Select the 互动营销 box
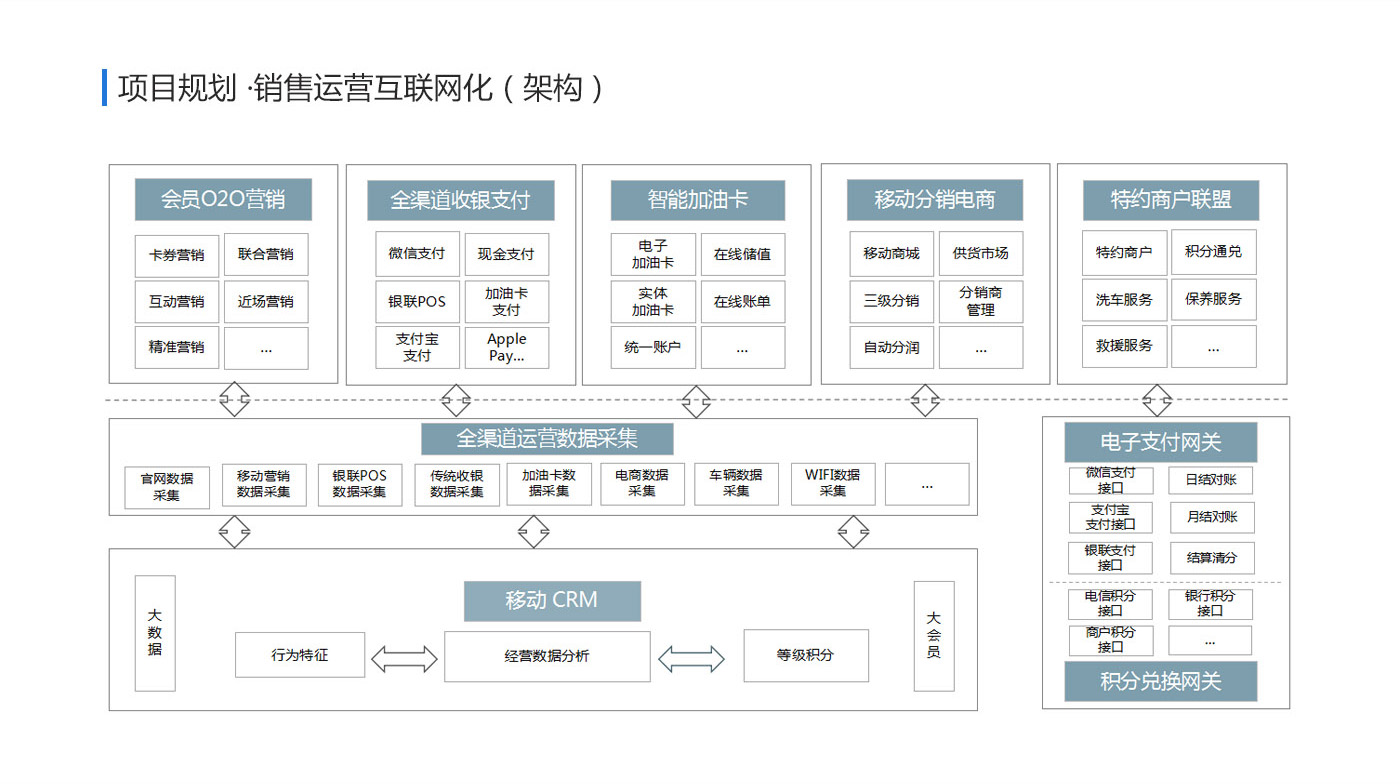The image size is (1400, 784). point(176,301)
